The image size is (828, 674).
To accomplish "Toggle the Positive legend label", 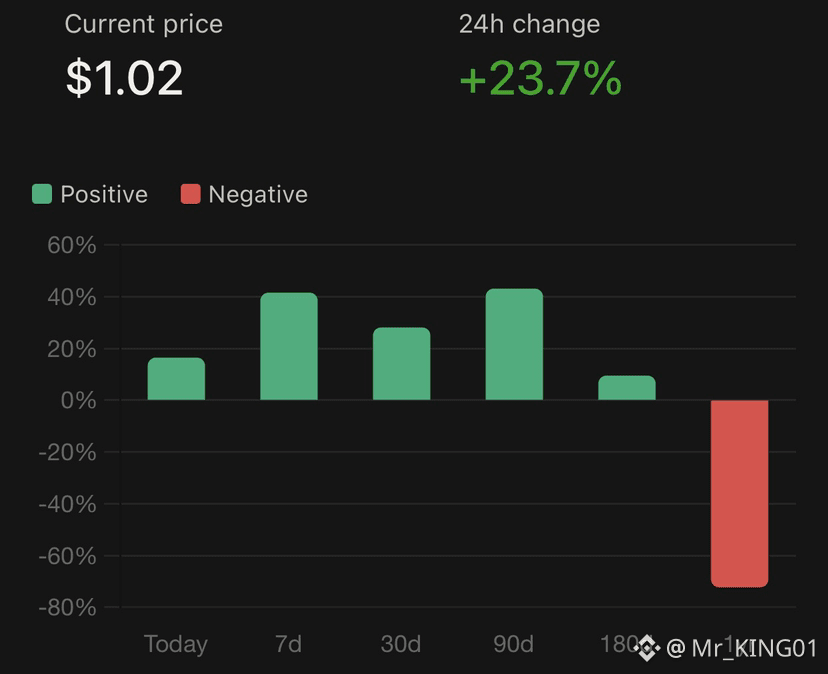I will [x=104, y=194].
